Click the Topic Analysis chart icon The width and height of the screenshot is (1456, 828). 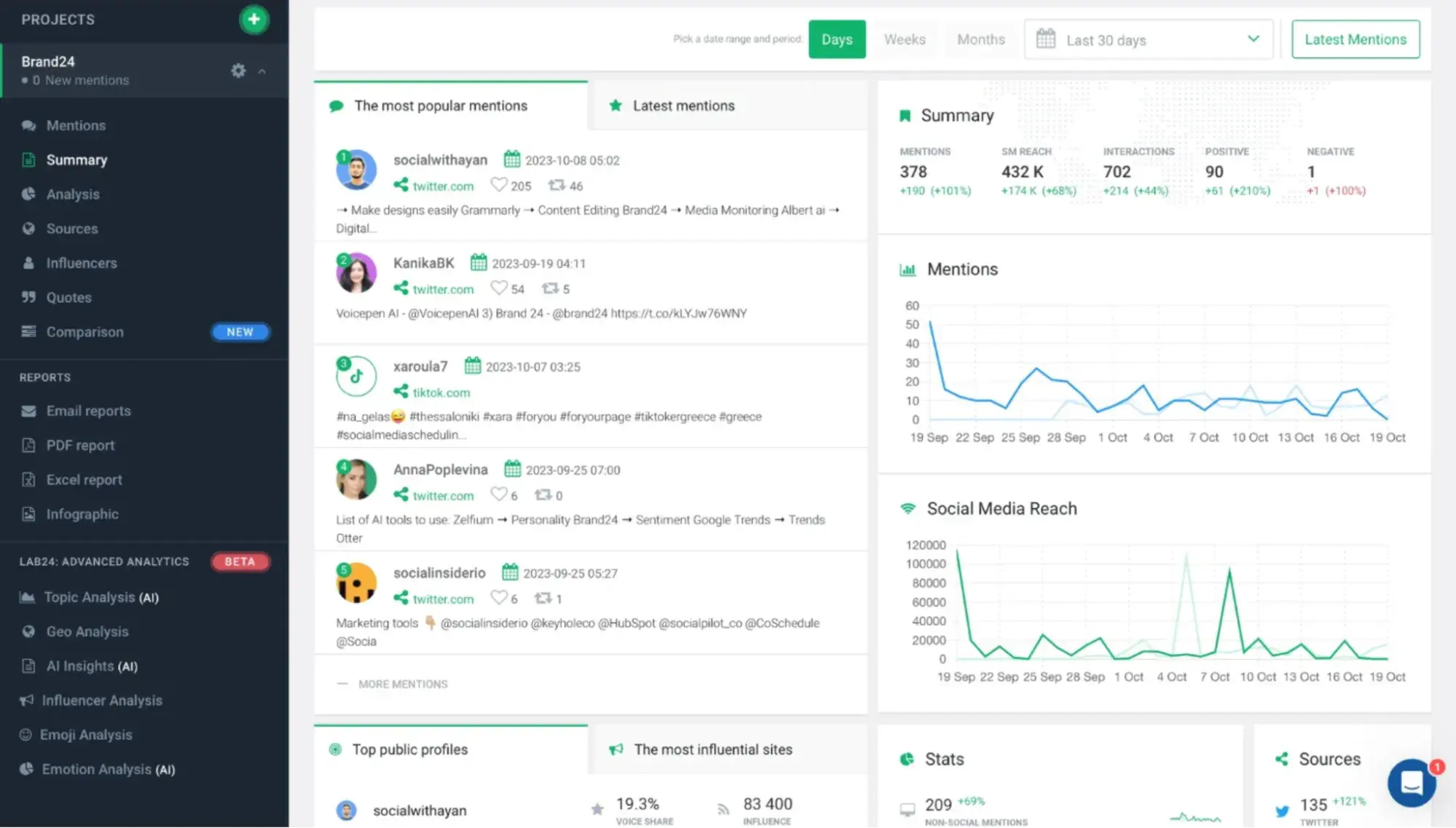coord(27,597)
